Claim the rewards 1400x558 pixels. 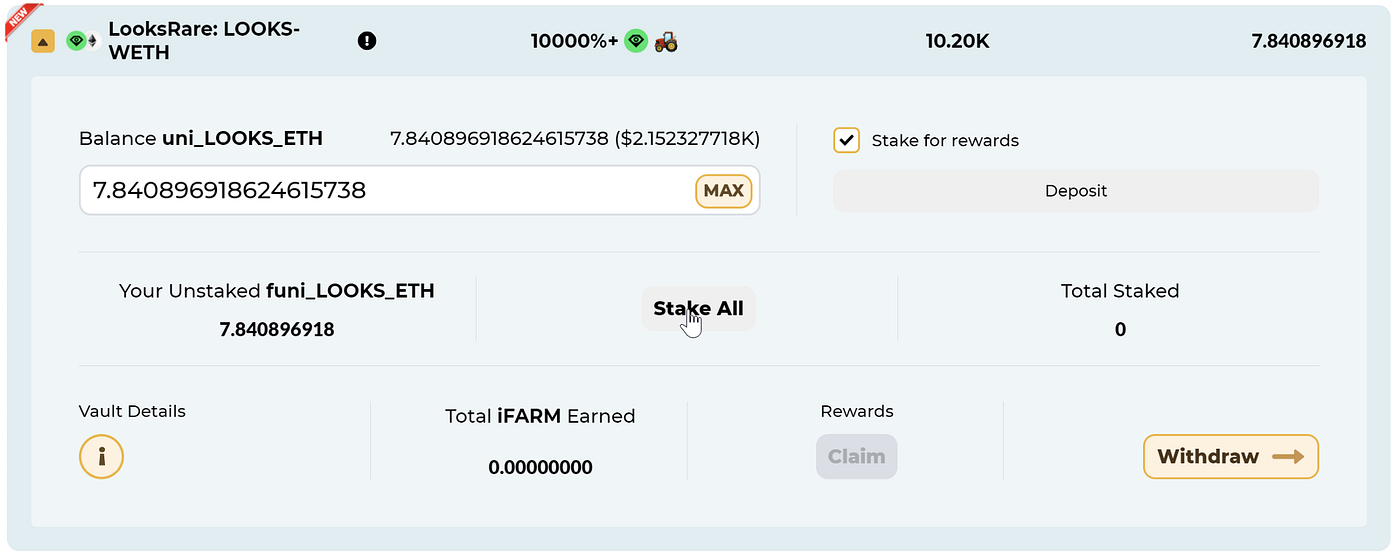tap(856, 456)
